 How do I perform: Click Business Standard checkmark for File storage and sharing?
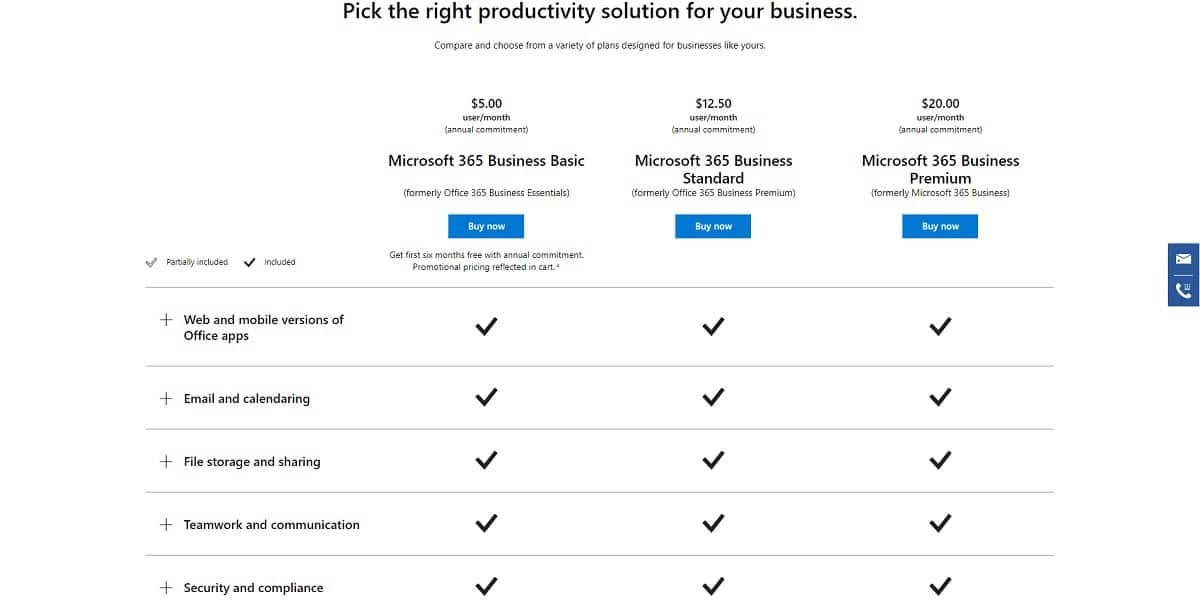point(713,460)
